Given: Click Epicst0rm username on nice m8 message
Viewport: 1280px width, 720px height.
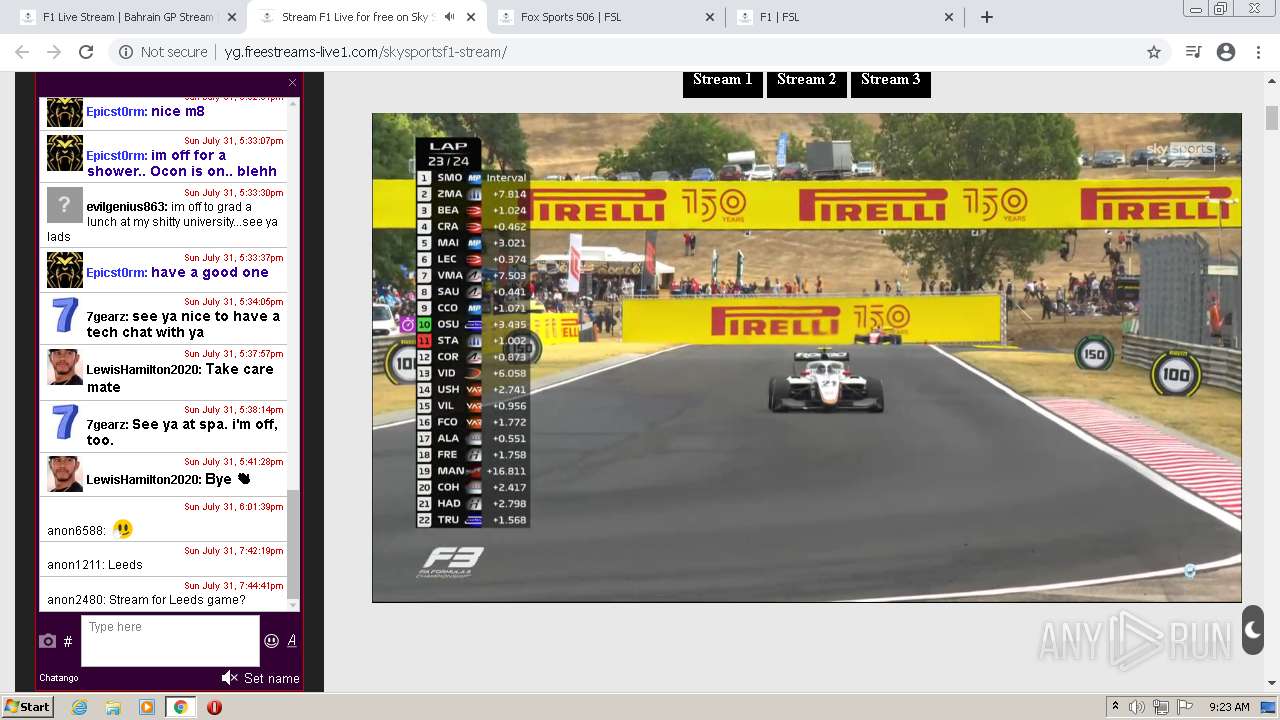Looking at the screenshot, I should point(116,112).
